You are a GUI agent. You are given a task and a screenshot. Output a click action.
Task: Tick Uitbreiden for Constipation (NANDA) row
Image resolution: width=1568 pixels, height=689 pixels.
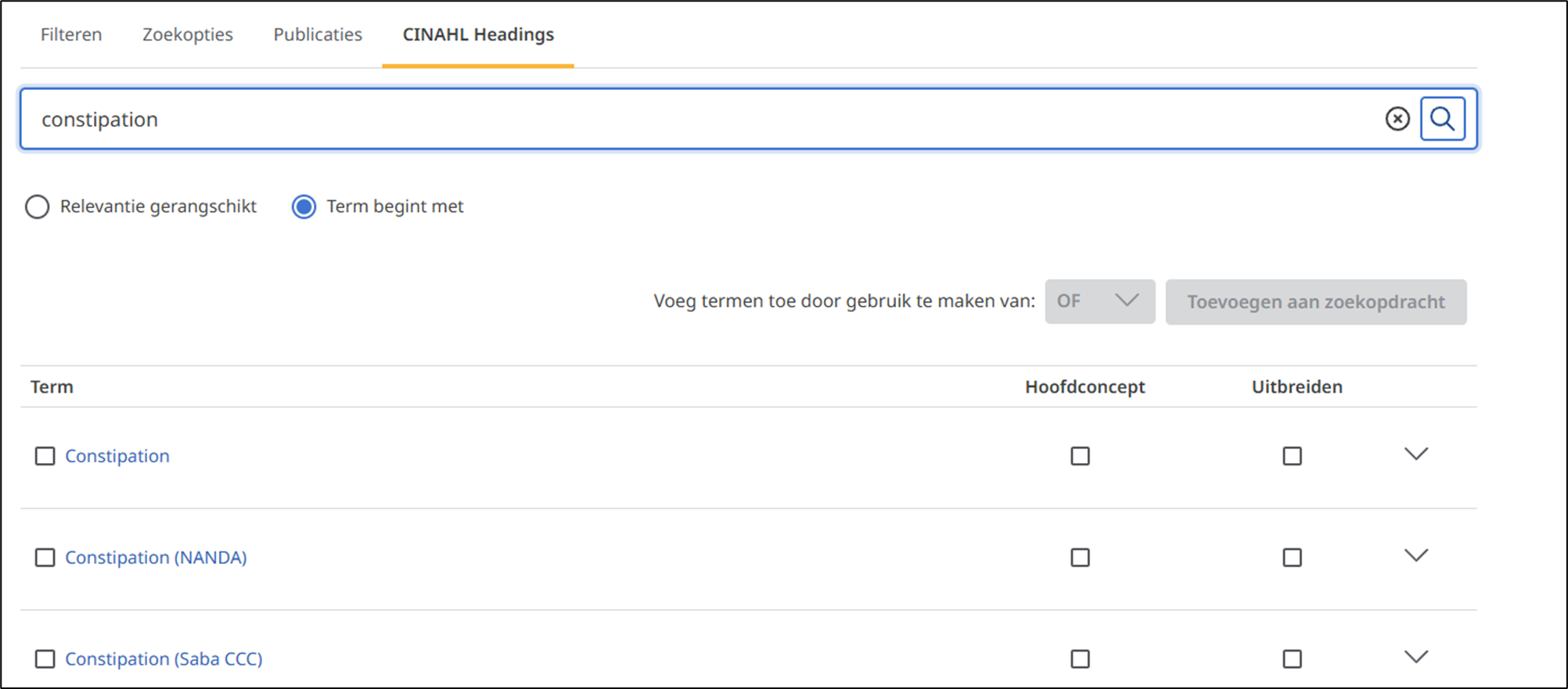(1293, 558)
